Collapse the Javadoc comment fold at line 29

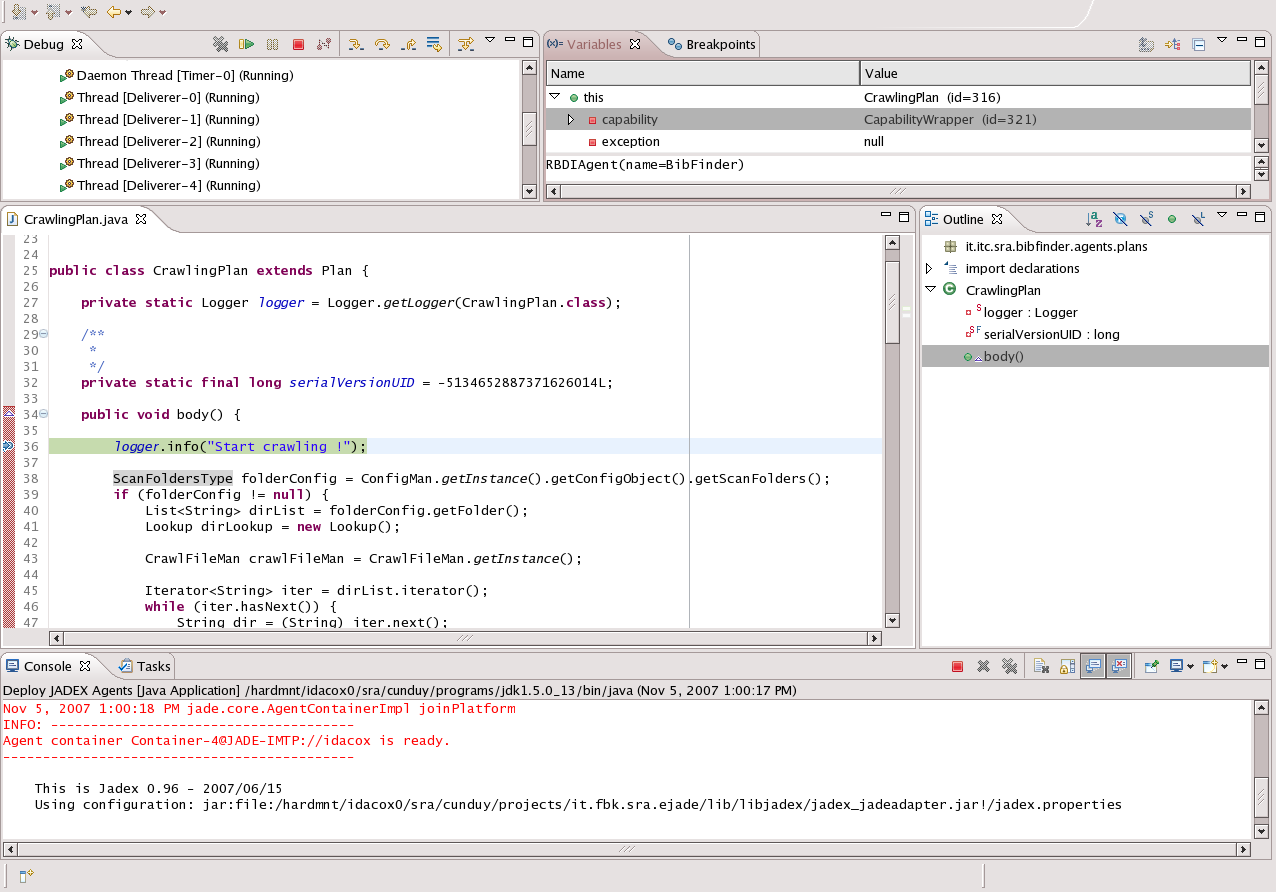(x=43, y=334)
